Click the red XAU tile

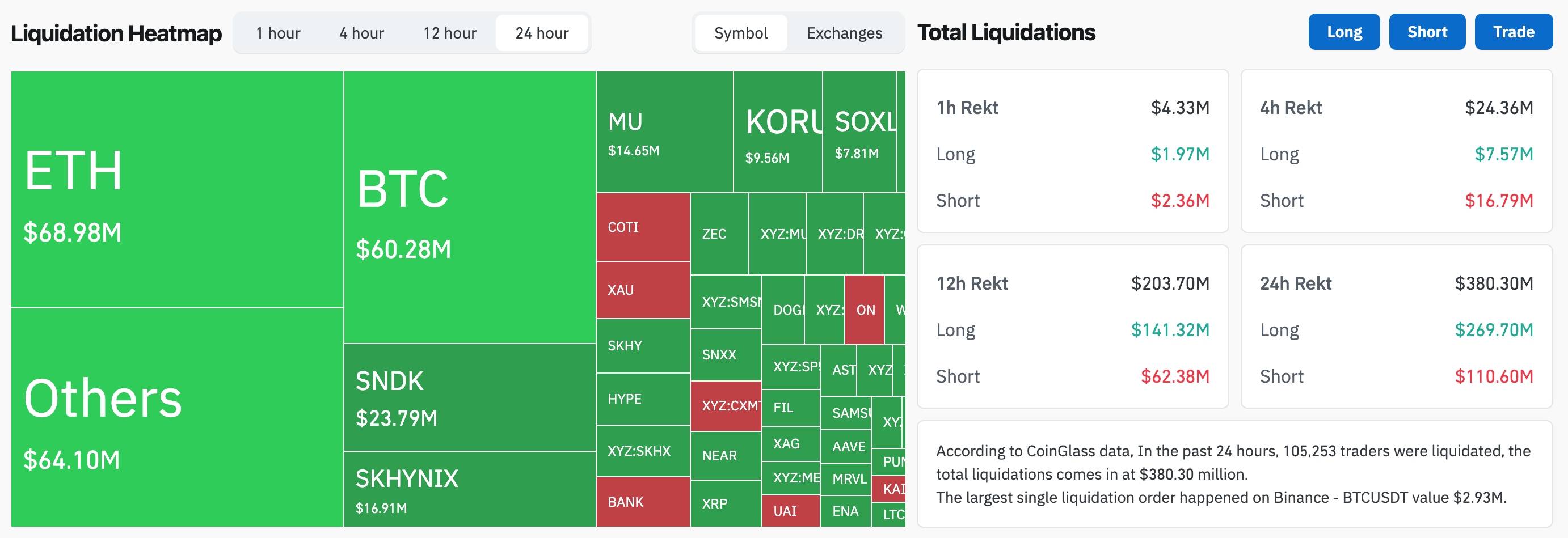[x=643, y=290]
